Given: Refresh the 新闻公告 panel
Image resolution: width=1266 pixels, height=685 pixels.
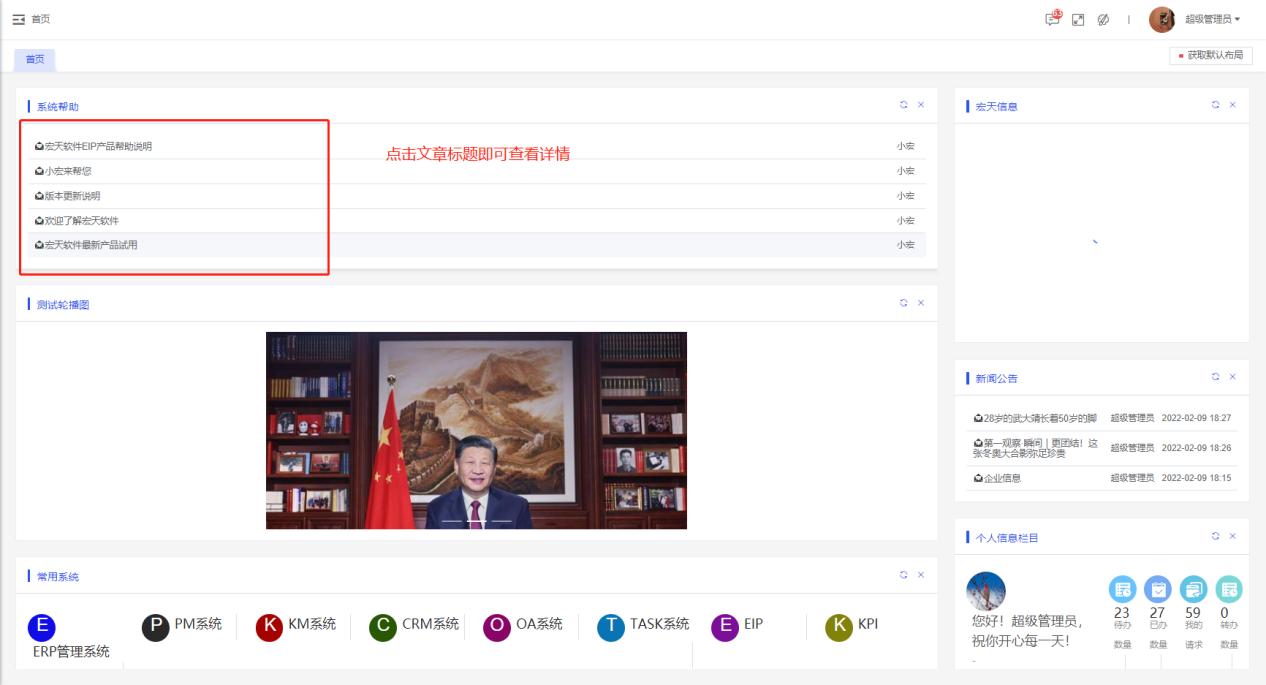Looking at the screenshot, I should pyautogui.click(x=1215, y=377).
